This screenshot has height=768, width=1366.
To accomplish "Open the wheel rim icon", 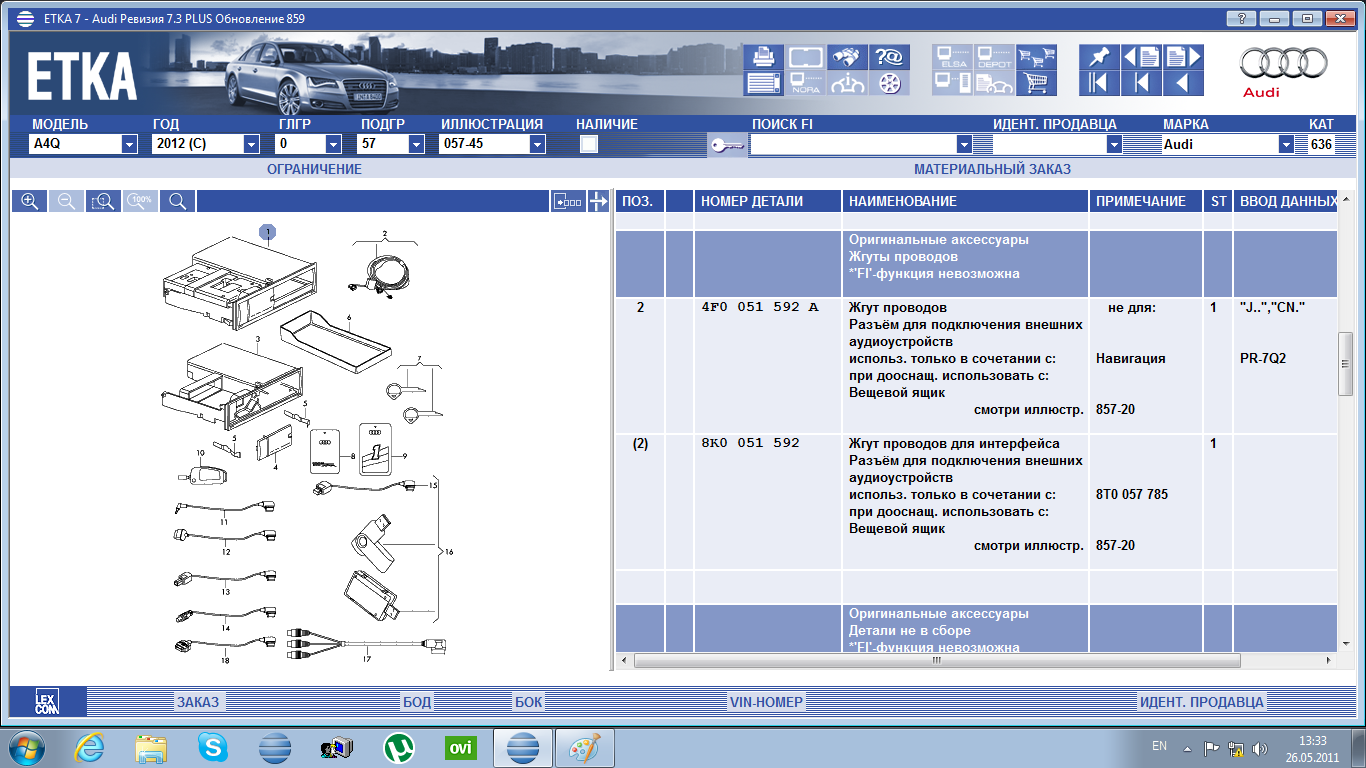I will tap(888, 83).
